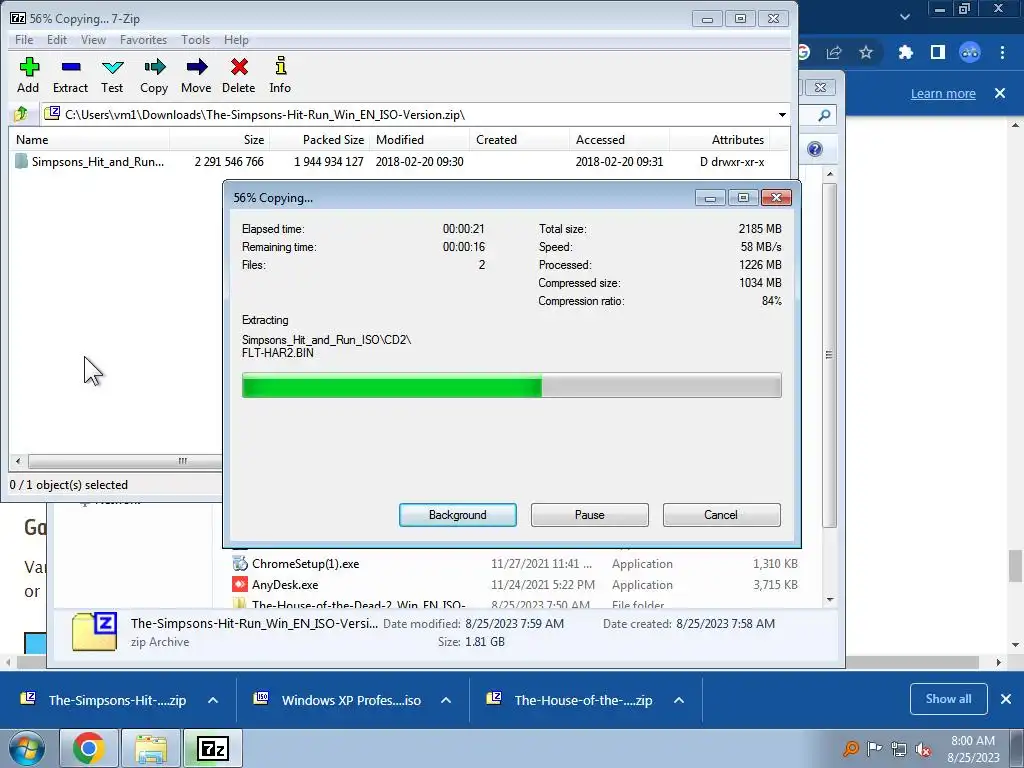Sort by Name column header
Viewport: 1024px width, 768px height.
tap(90, 140)
